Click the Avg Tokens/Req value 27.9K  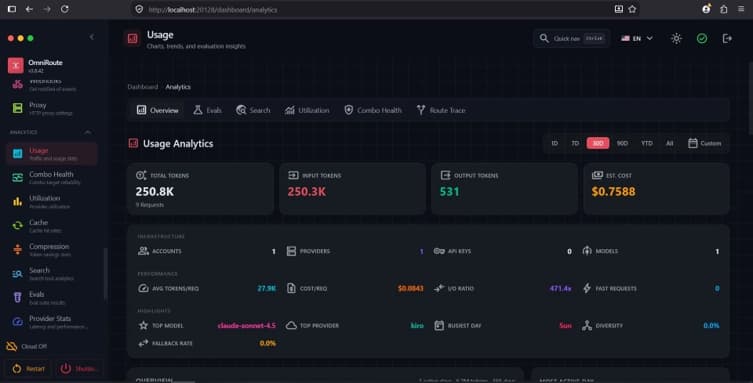click(267, 288)
